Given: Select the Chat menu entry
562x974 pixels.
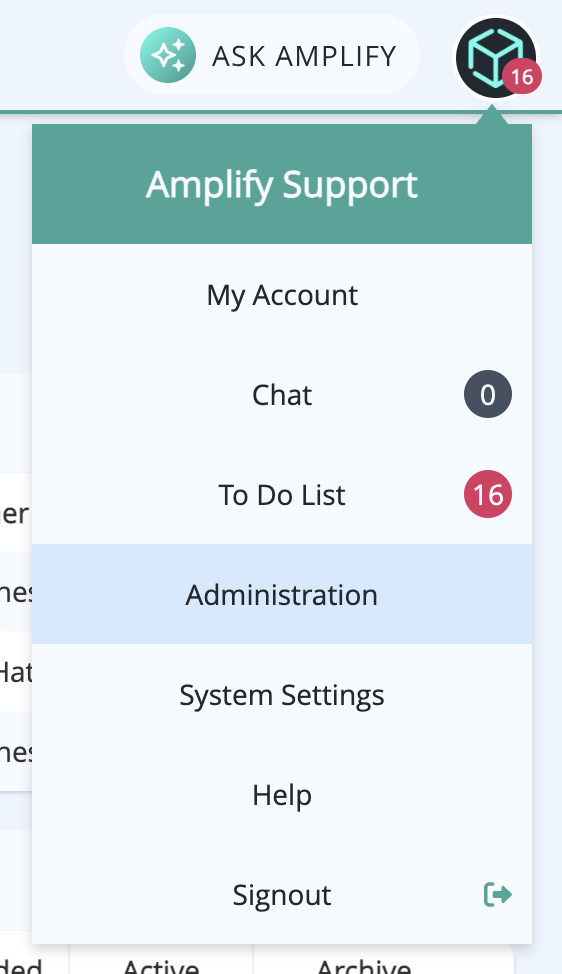Looking at the screenshot, I should click(282, 395).
